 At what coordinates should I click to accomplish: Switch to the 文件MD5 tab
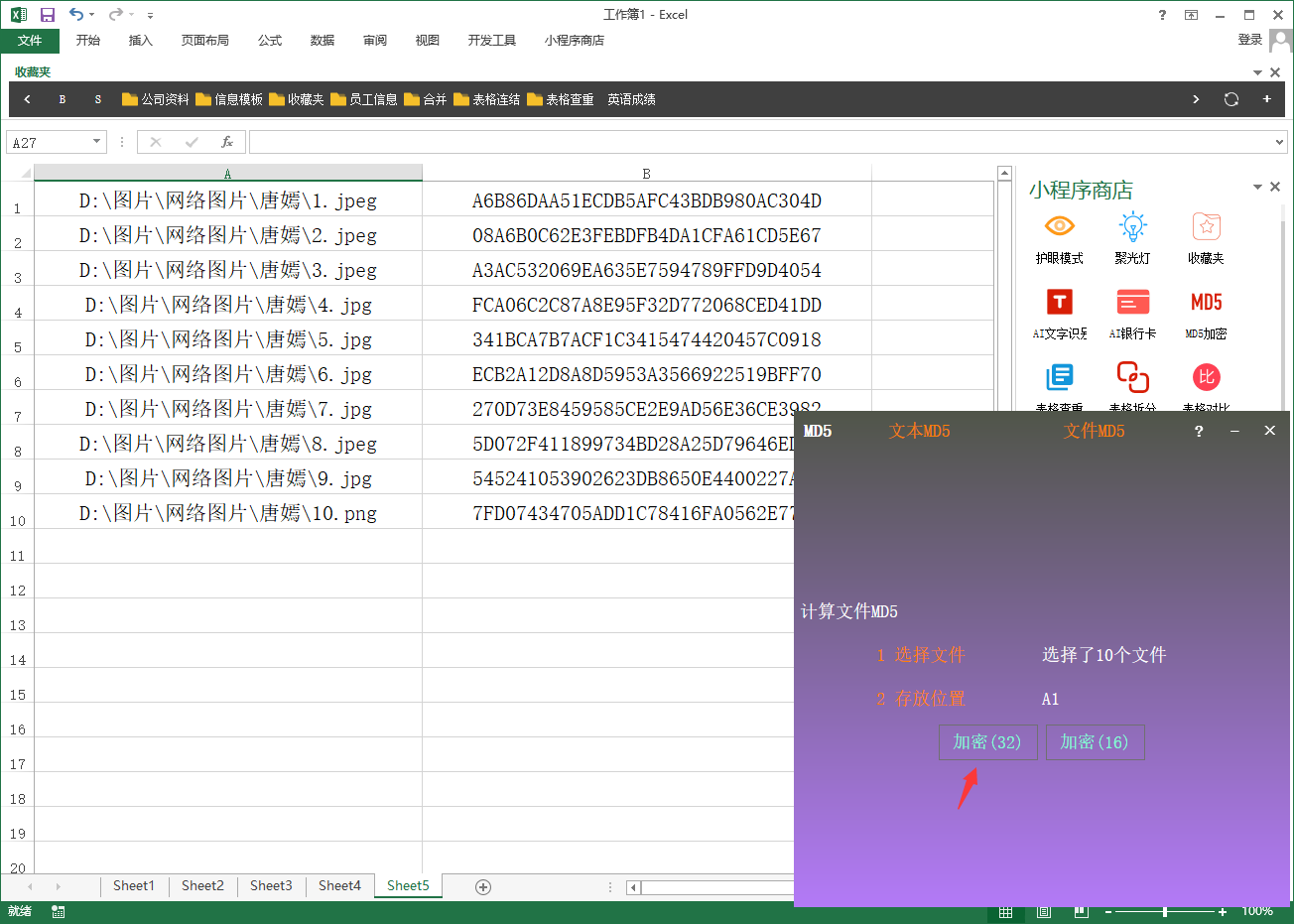(x=1095, y=431)
